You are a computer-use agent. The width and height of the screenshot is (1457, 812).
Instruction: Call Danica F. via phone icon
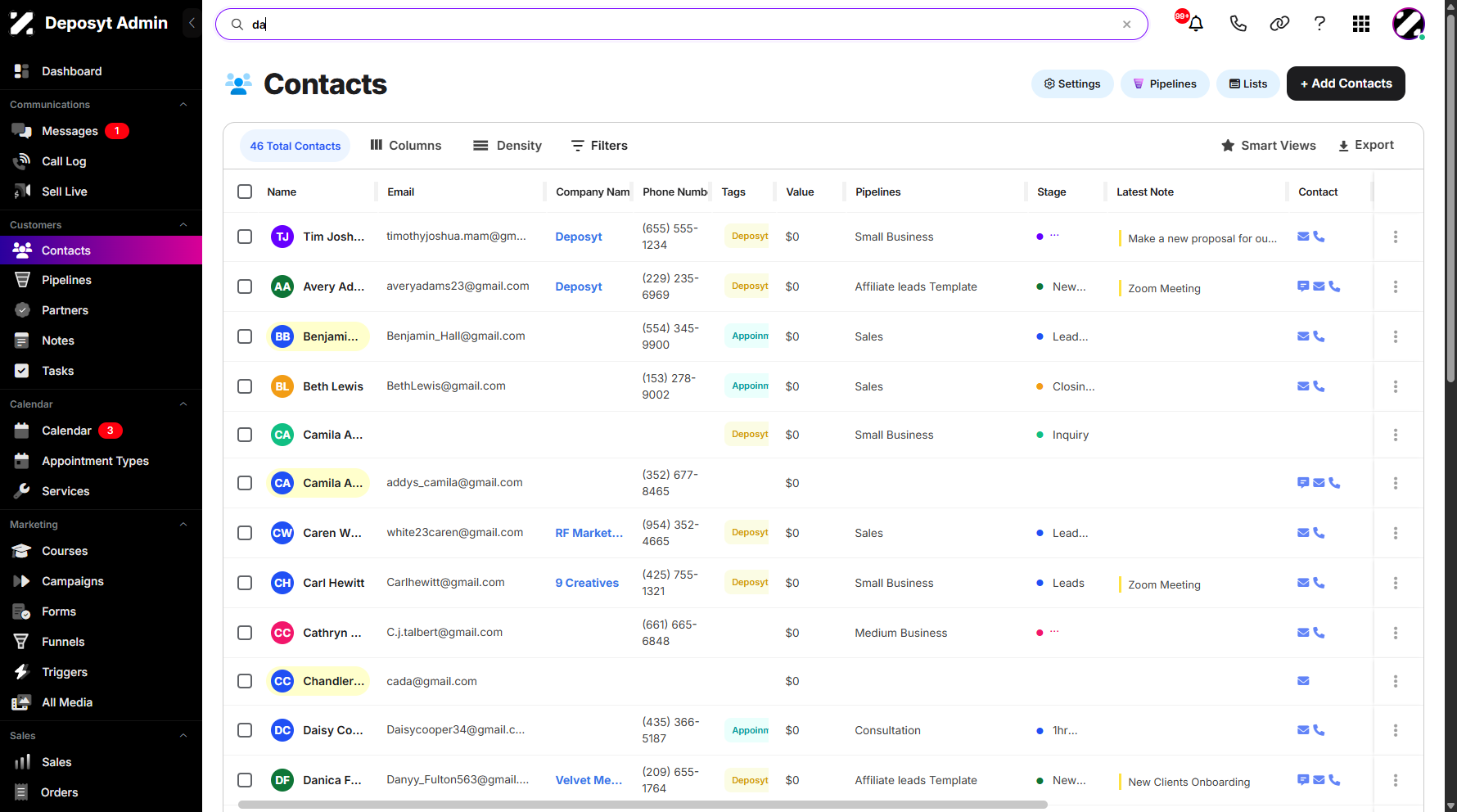1334,780
